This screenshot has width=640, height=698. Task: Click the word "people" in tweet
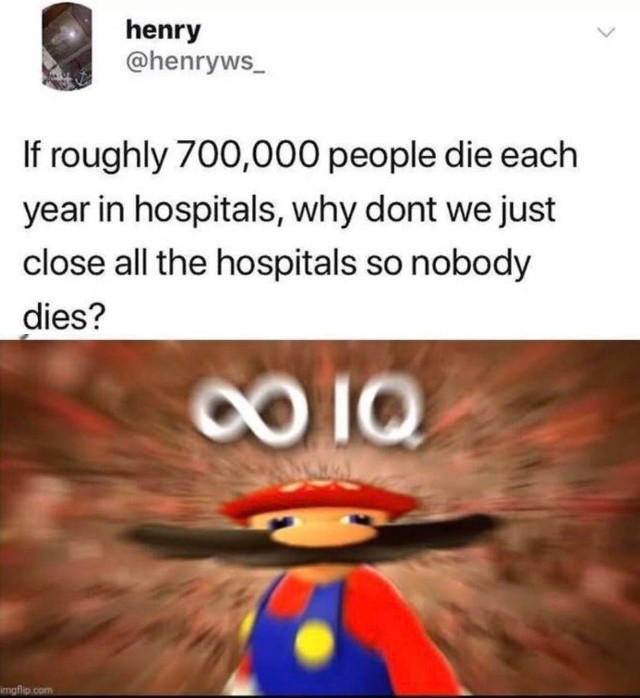click(x=384, y=159)
